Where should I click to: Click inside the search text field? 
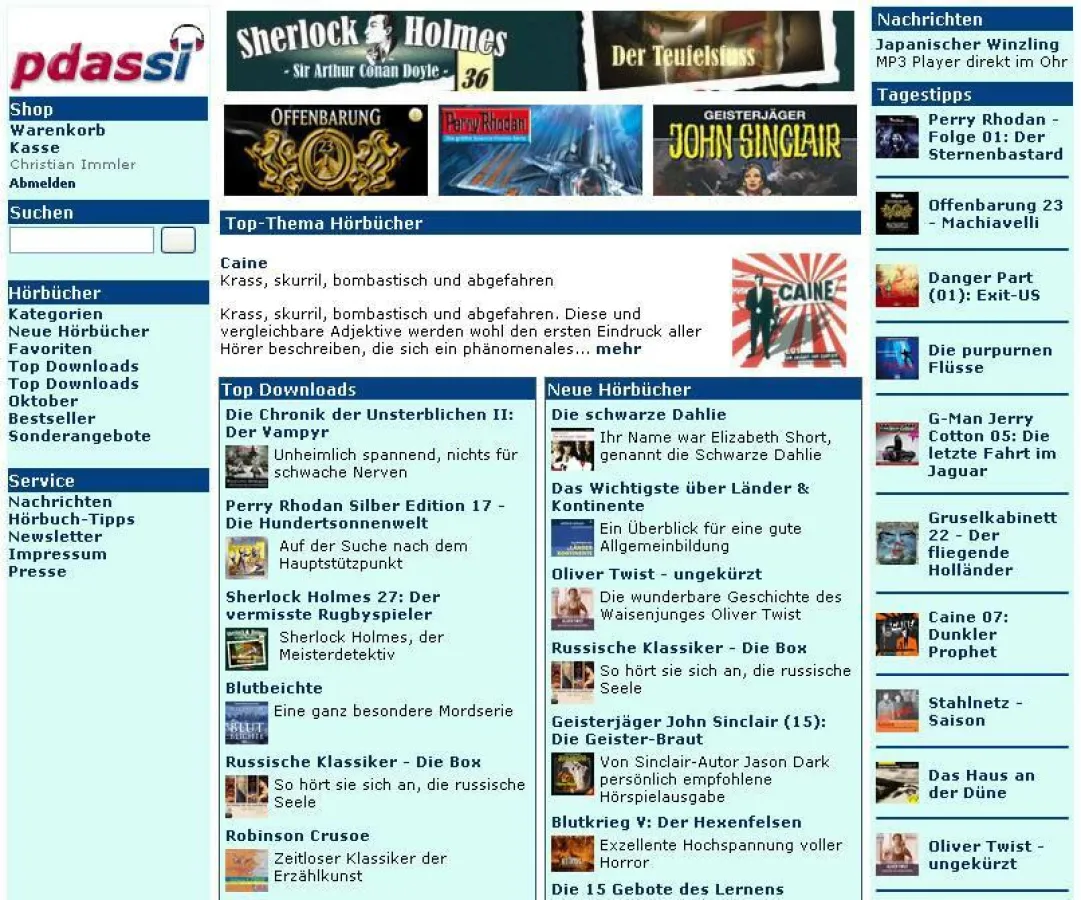(80, 240)
